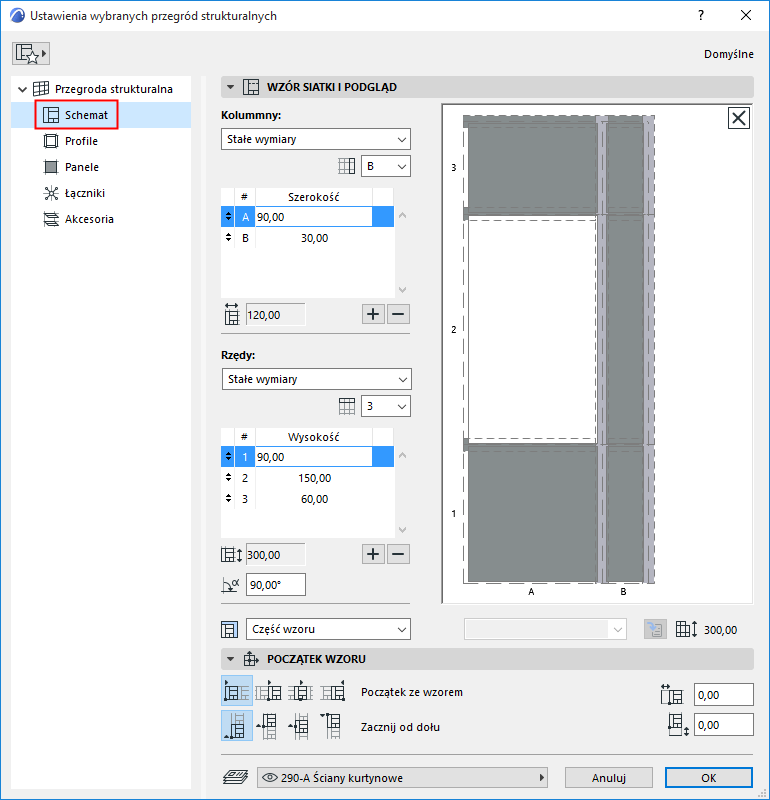
Task: Click the vertical offset icon
Action: (679, 725)
